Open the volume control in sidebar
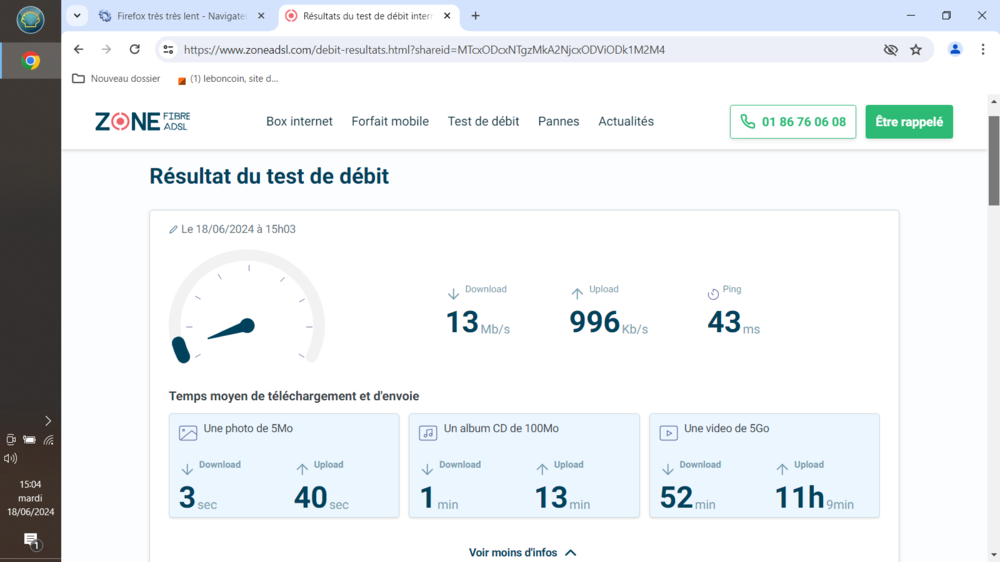The width and height of the screenshot is (1000, 562). (x=10, y=458)
